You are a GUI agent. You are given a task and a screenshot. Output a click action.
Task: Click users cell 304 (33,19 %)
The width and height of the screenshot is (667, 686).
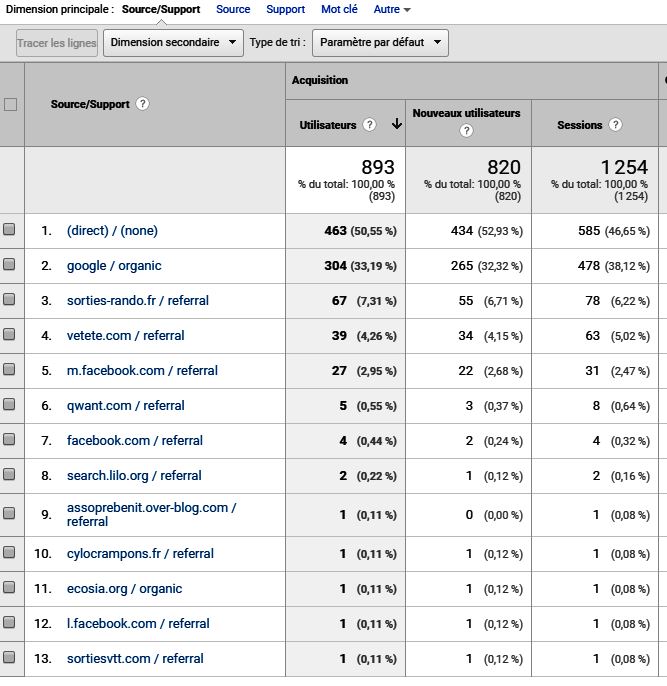click(x=360, y=266)
